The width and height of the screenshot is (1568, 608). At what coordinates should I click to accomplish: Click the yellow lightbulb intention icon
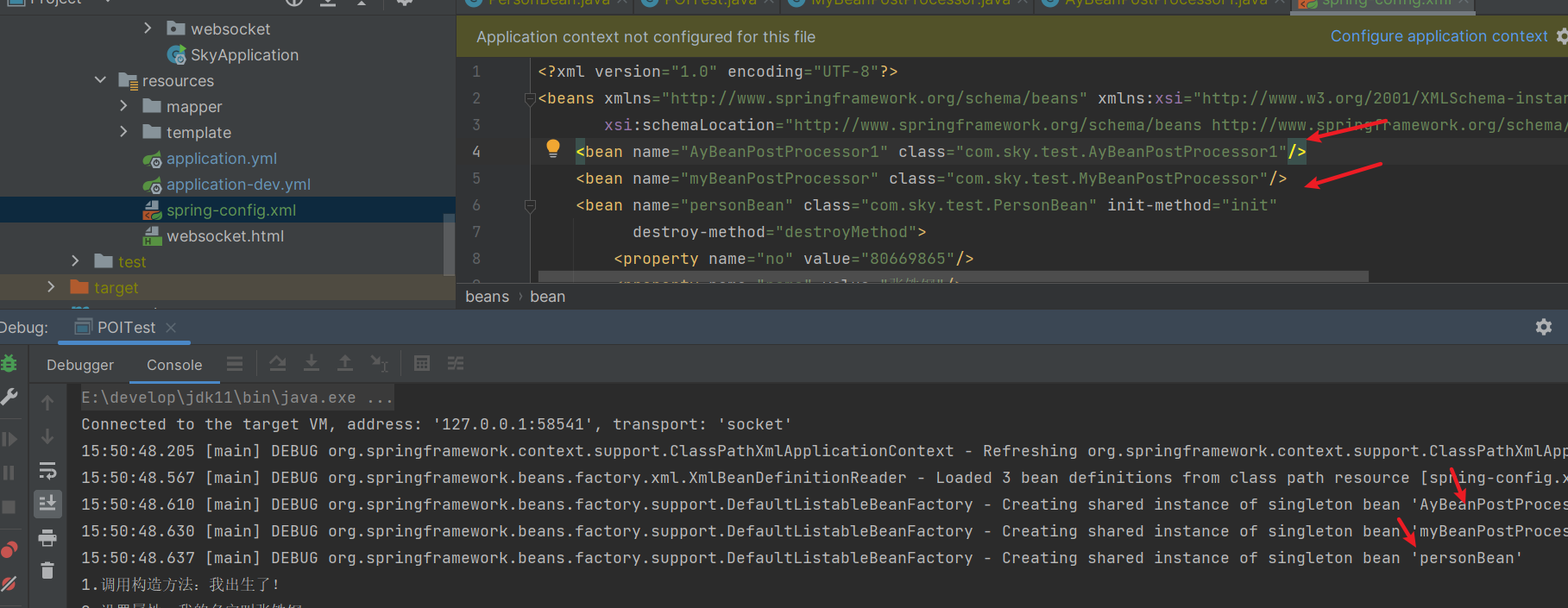(553, 148)
